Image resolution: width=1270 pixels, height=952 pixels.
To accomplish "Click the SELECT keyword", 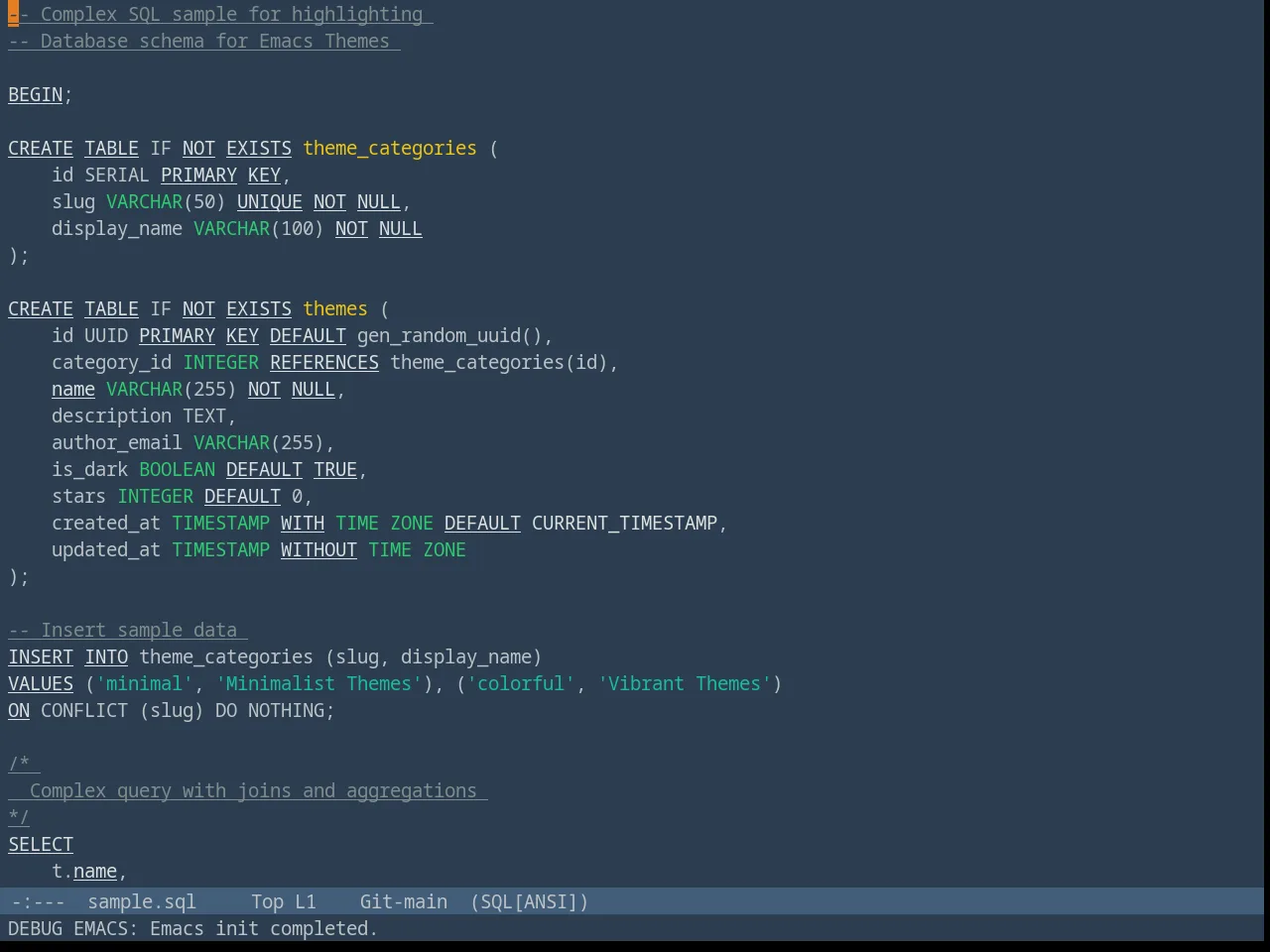I will point(41,845).
